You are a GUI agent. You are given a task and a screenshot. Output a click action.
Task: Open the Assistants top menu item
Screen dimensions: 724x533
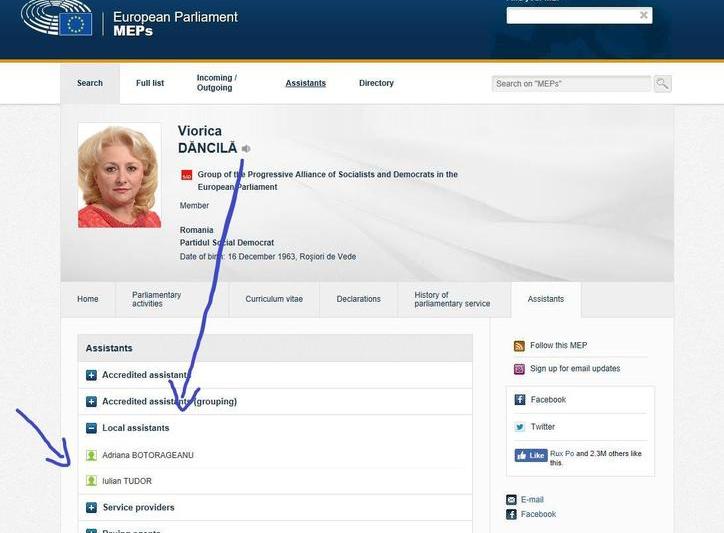pyautogui.click(x=305, y=83)
